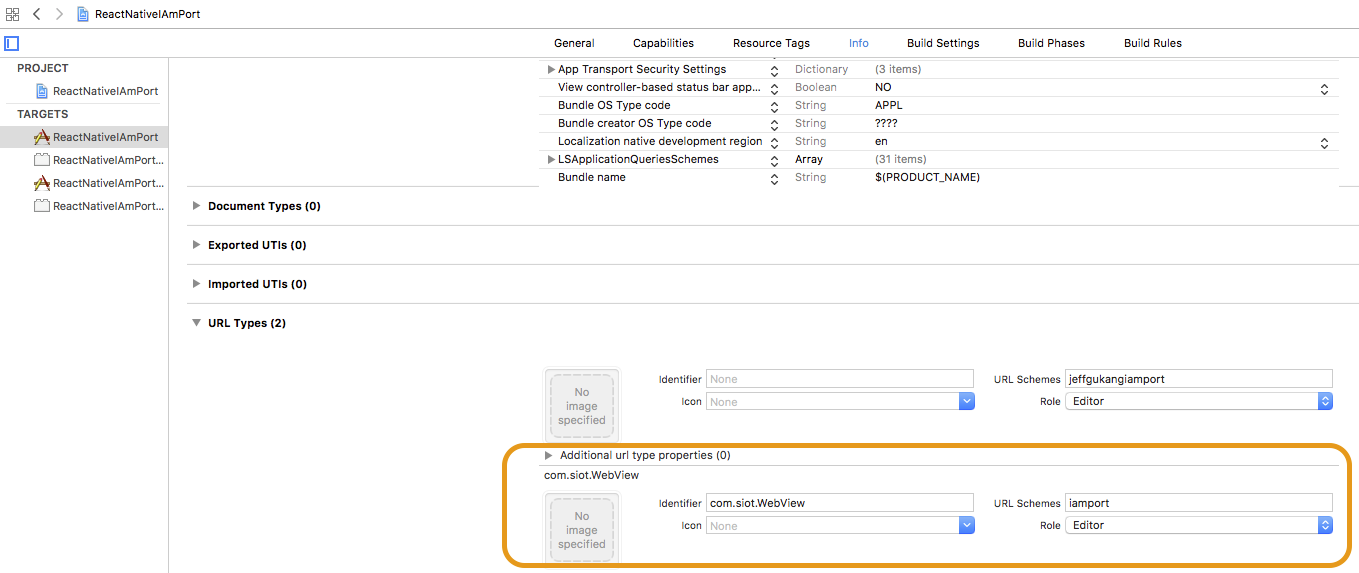Open Icon dropdown of first URL type

point(966,401)
